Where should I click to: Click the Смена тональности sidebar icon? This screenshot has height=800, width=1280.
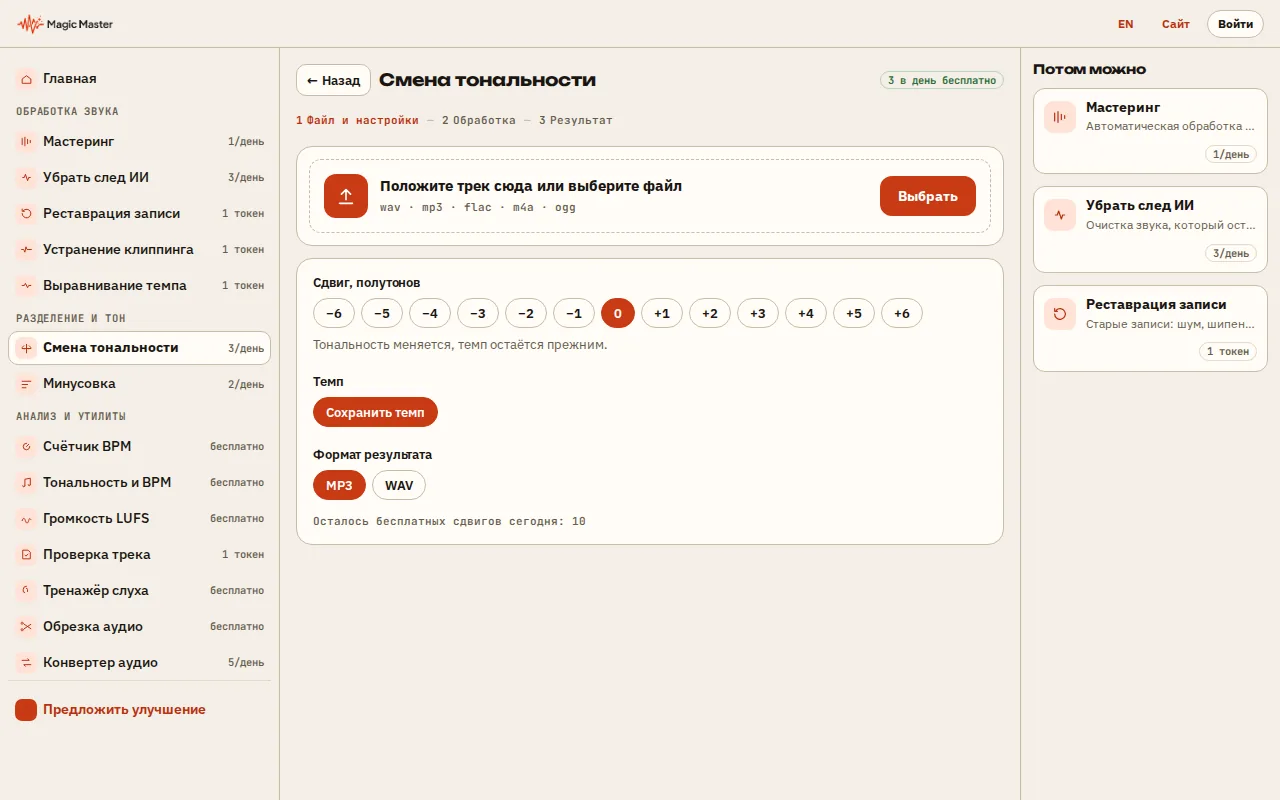point(26,348)
